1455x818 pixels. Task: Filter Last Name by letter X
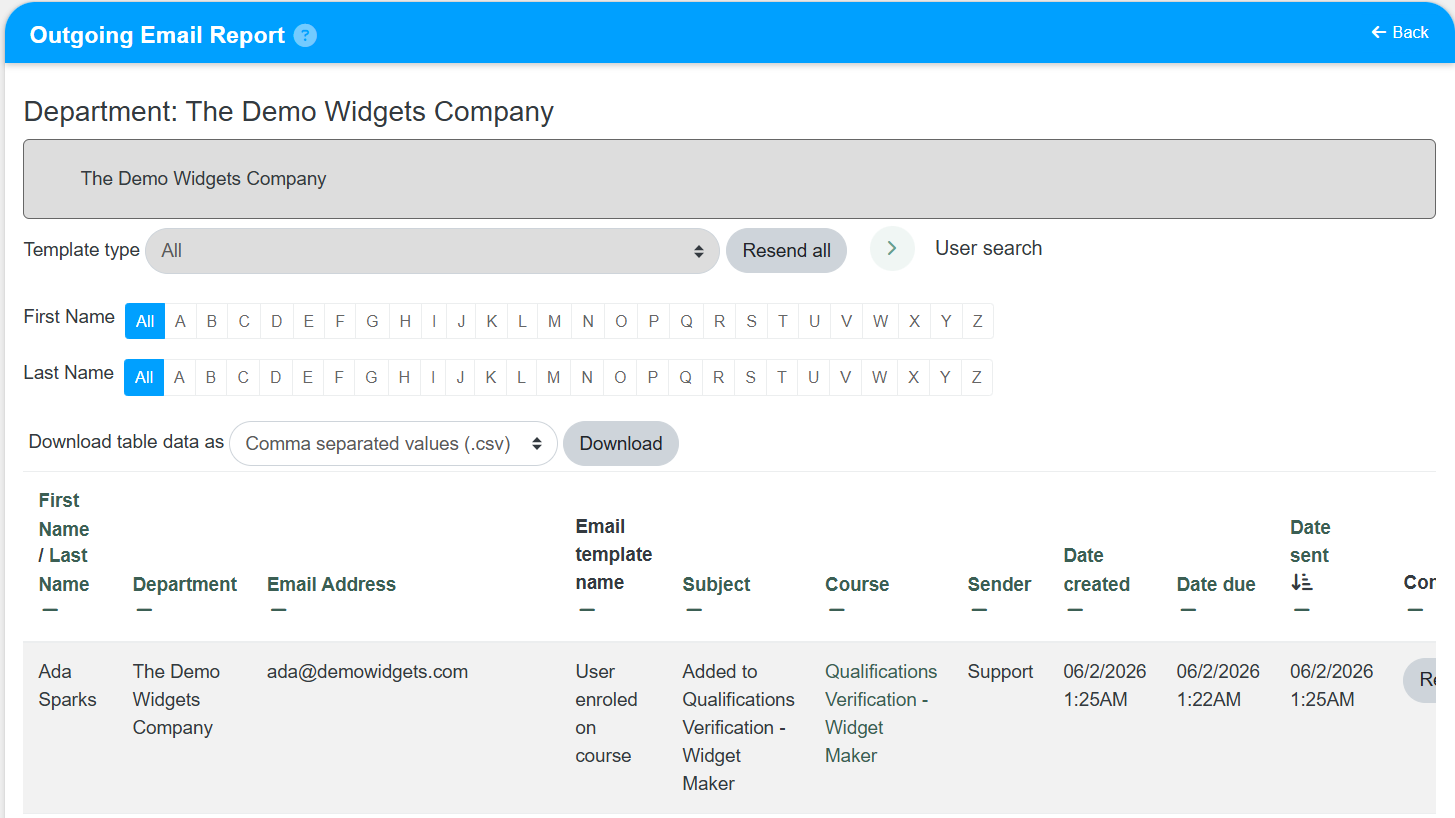(913, 377)
